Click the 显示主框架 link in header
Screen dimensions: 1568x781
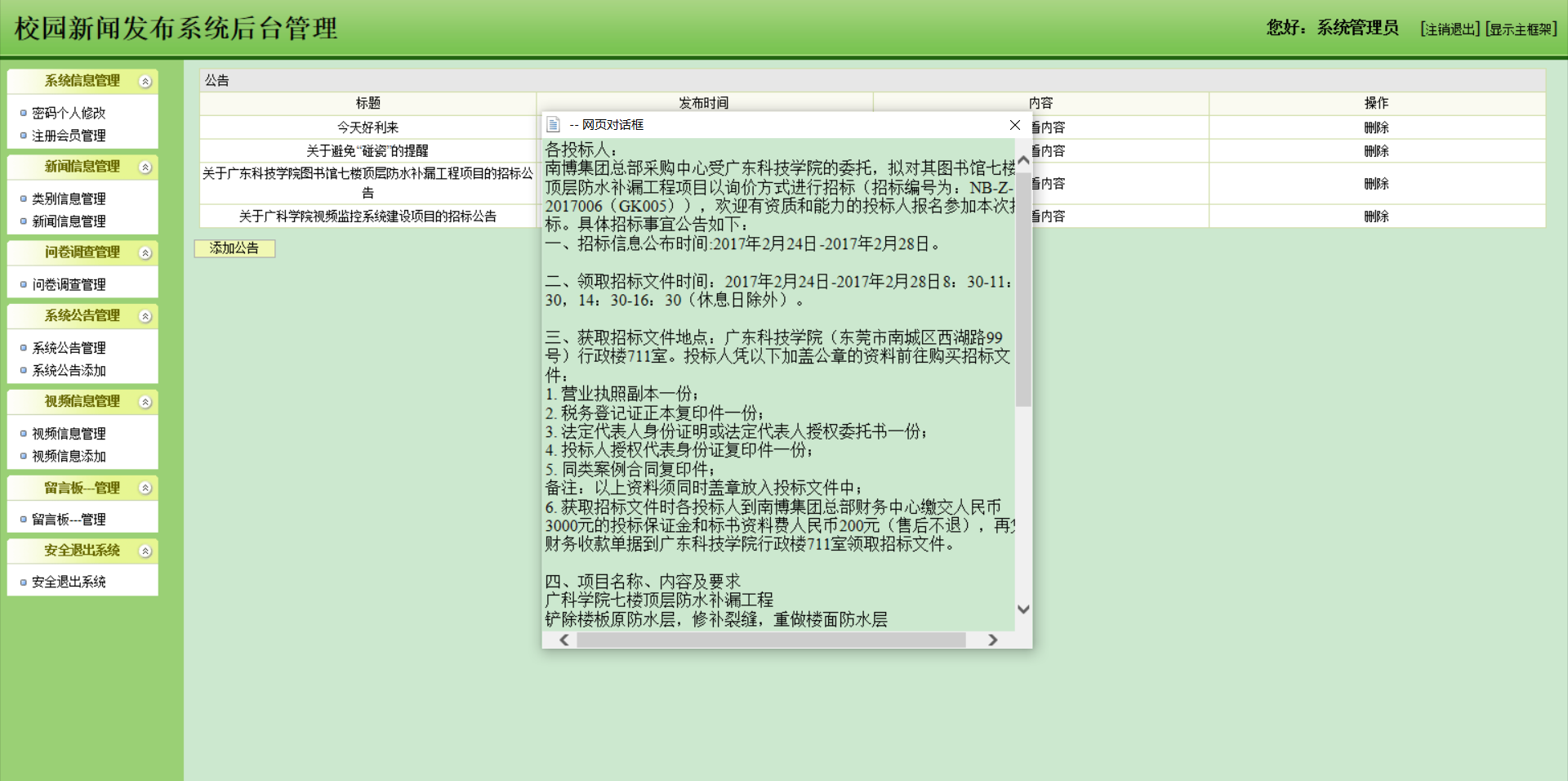(x=1521, y=29)
